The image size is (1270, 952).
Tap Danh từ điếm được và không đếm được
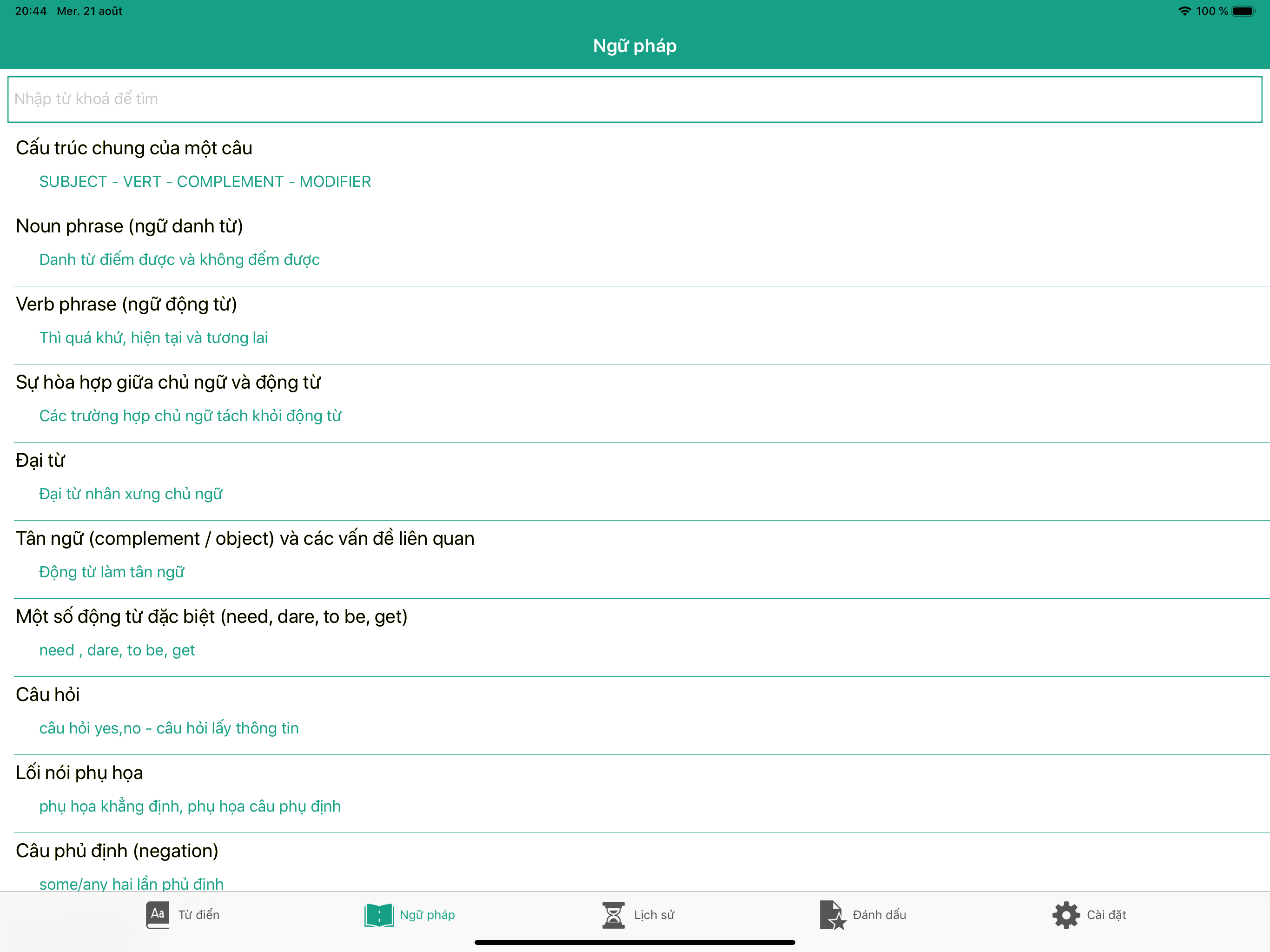[x=179, y=259]
